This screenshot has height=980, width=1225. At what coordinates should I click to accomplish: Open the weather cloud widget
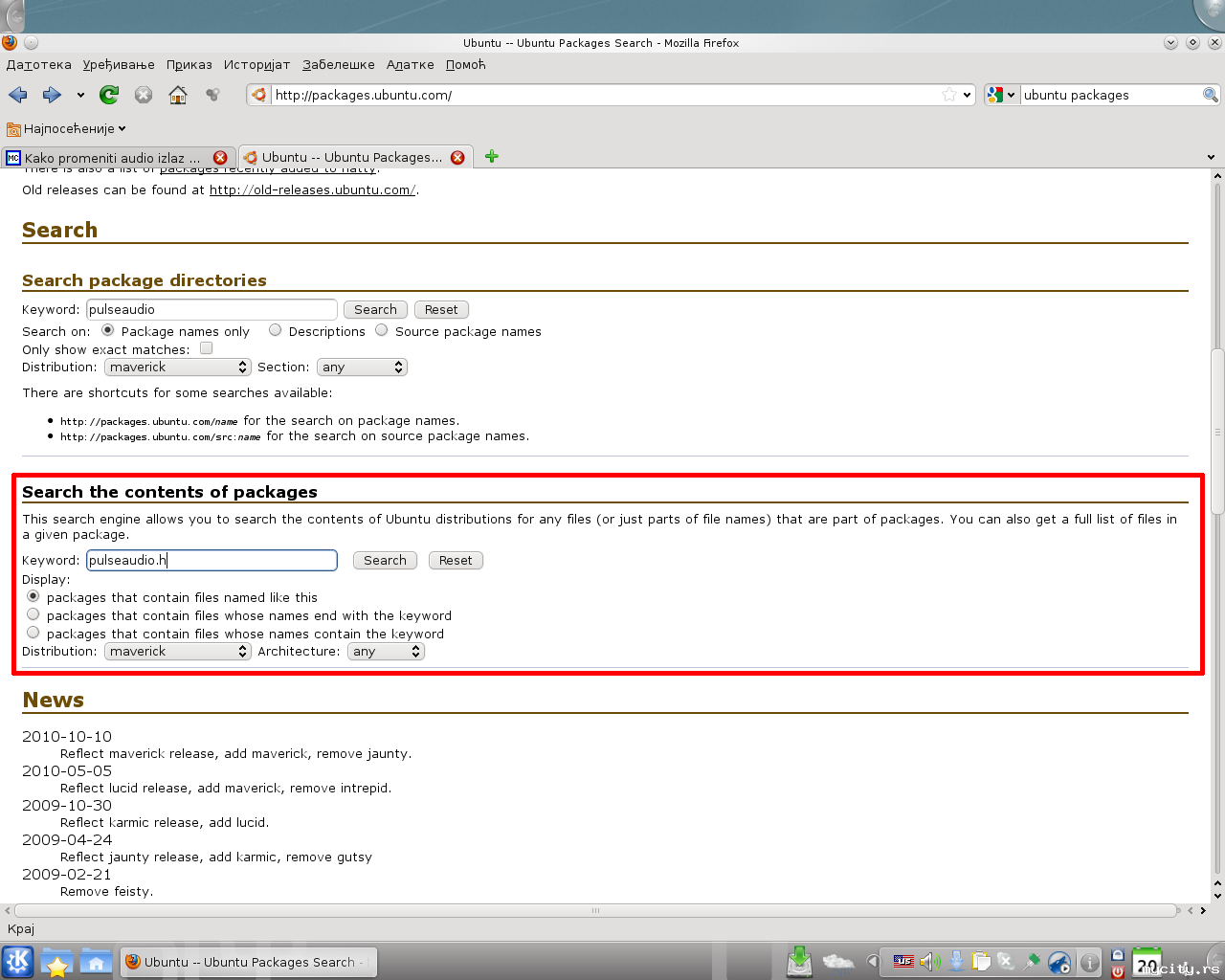(x=839, y=962)
